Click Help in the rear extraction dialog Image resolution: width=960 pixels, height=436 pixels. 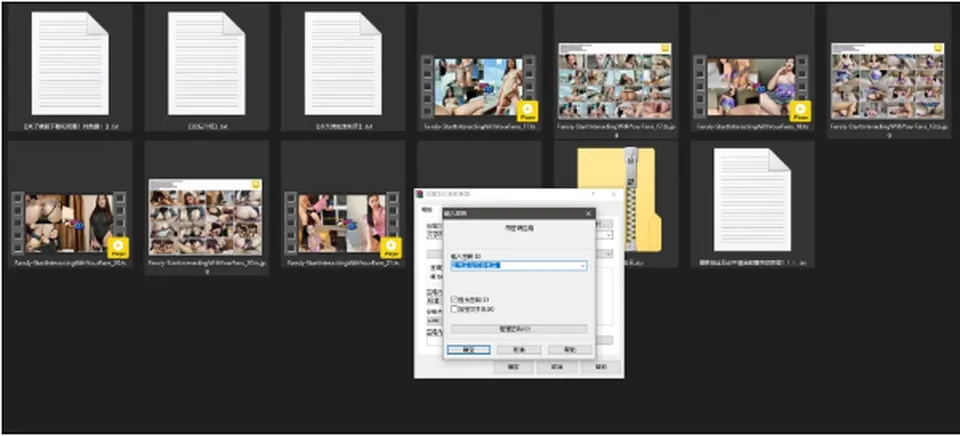pos(601,367)
